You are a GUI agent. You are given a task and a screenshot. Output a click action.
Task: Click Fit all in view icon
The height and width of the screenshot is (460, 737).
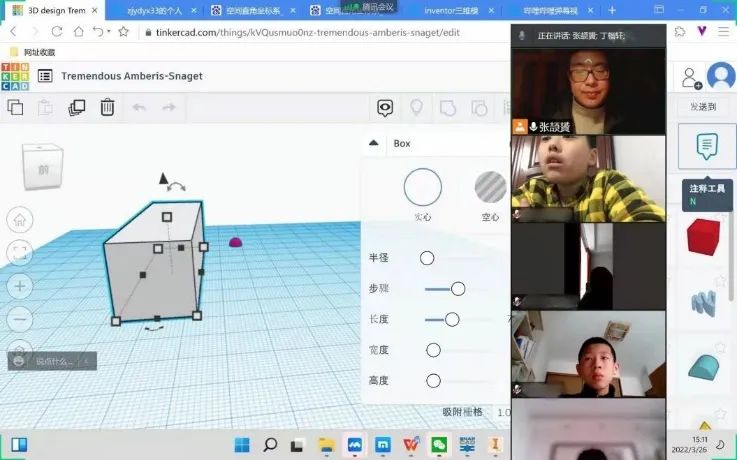pyautogui.click(x=20, y=253)
